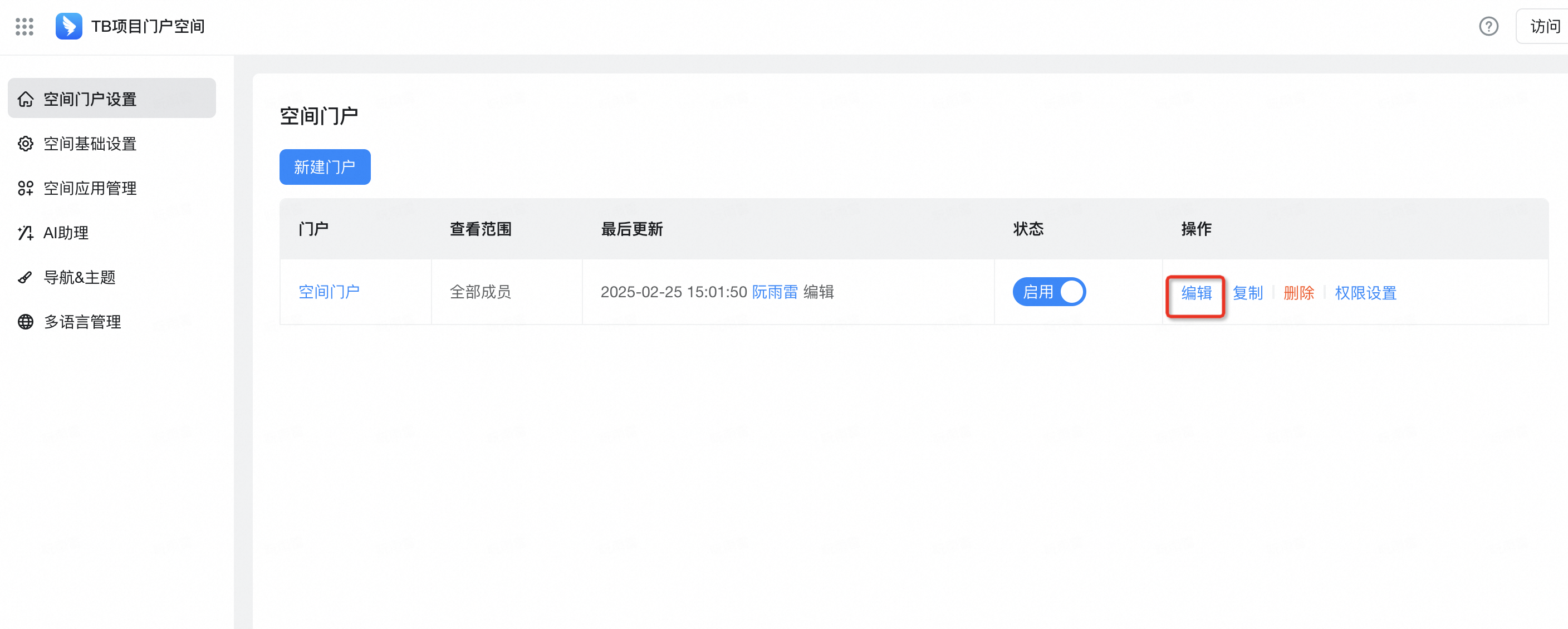1568x629 pixels.
Task: Open the 空间应用管理 menu item
Action: point(112,189)
